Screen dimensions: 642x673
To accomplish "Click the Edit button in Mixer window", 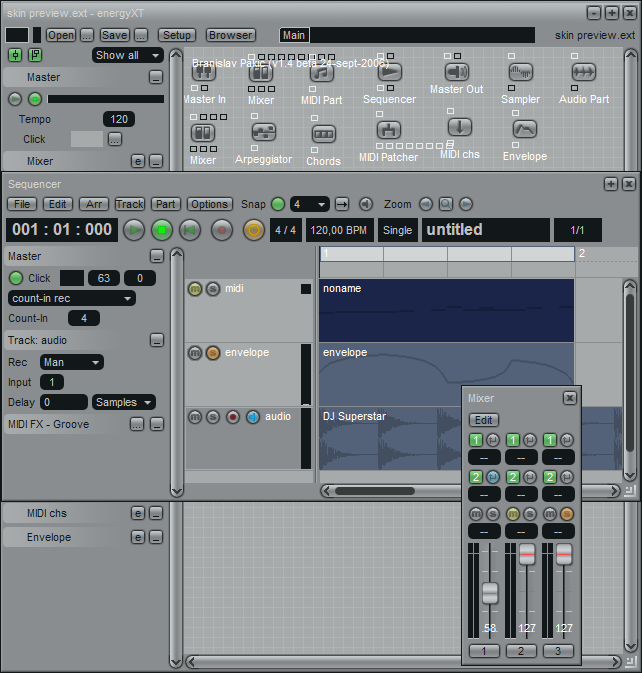I will pyautogui.click(x=484, y=420).
